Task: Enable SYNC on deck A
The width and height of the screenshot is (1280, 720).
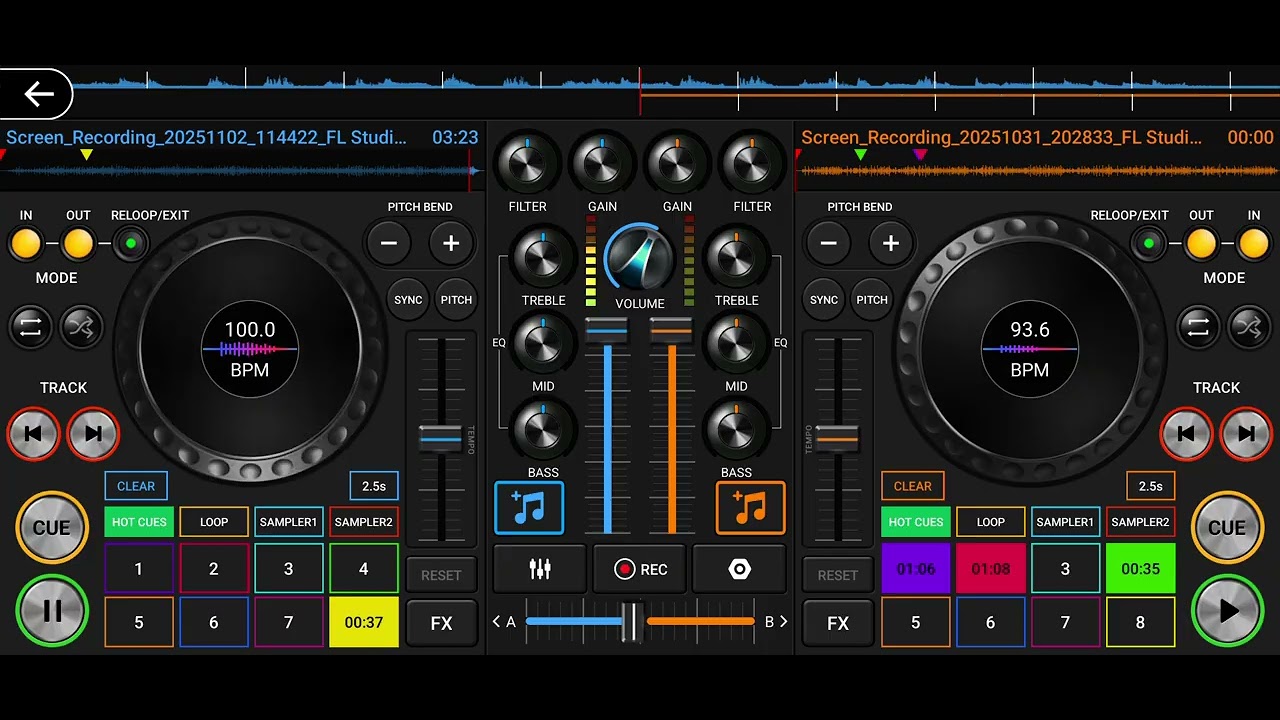Action: (408, 300)
